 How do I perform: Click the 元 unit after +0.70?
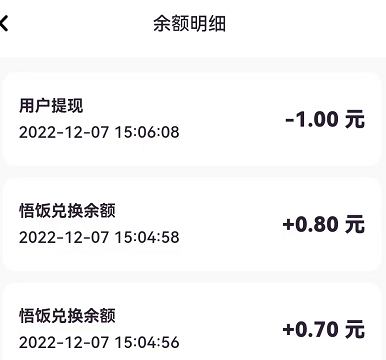(355, 329)
